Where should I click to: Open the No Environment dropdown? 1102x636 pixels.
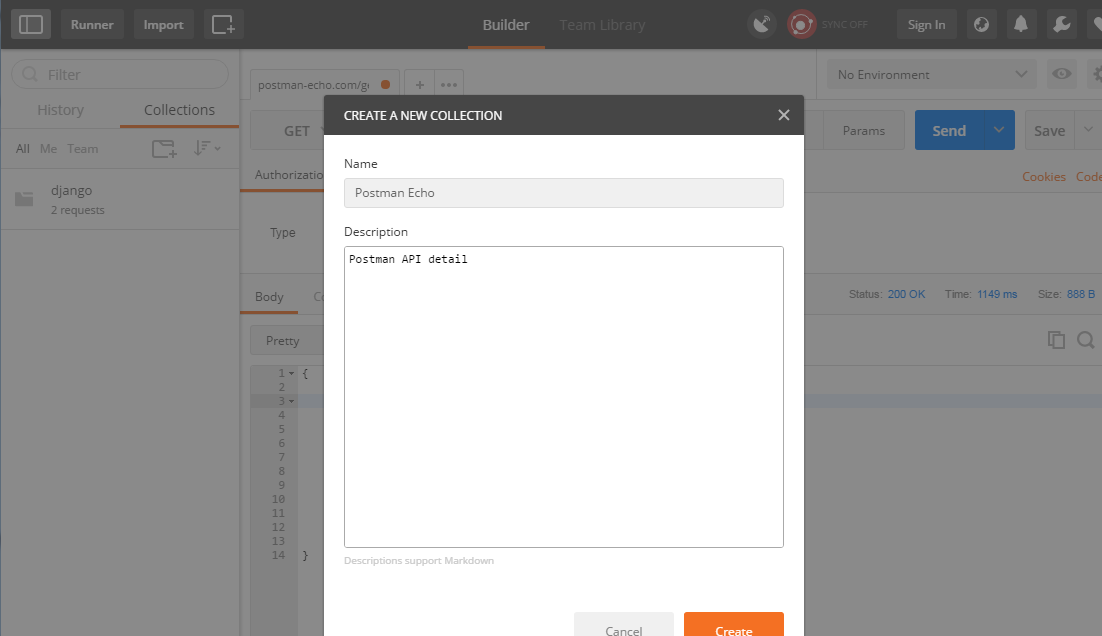pyautogui.click(x=932, y=74)
